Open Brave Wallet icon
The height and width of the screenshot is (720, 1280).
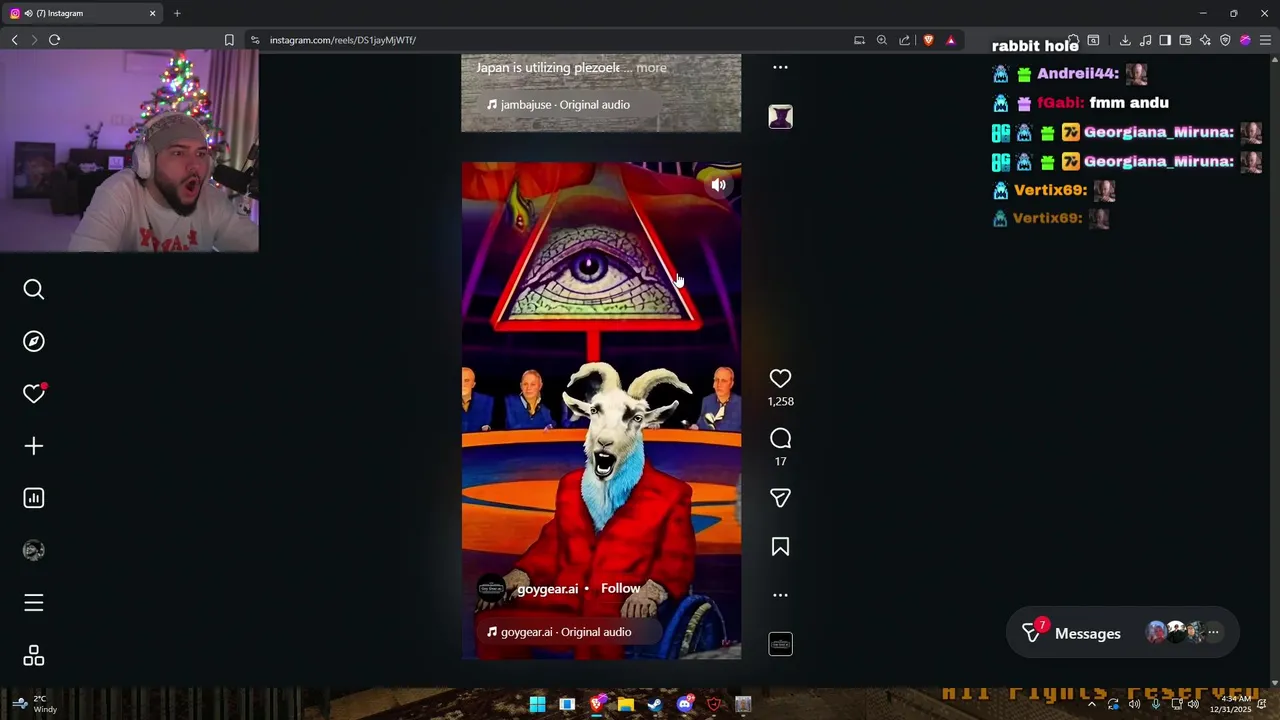pos(1185,40)
